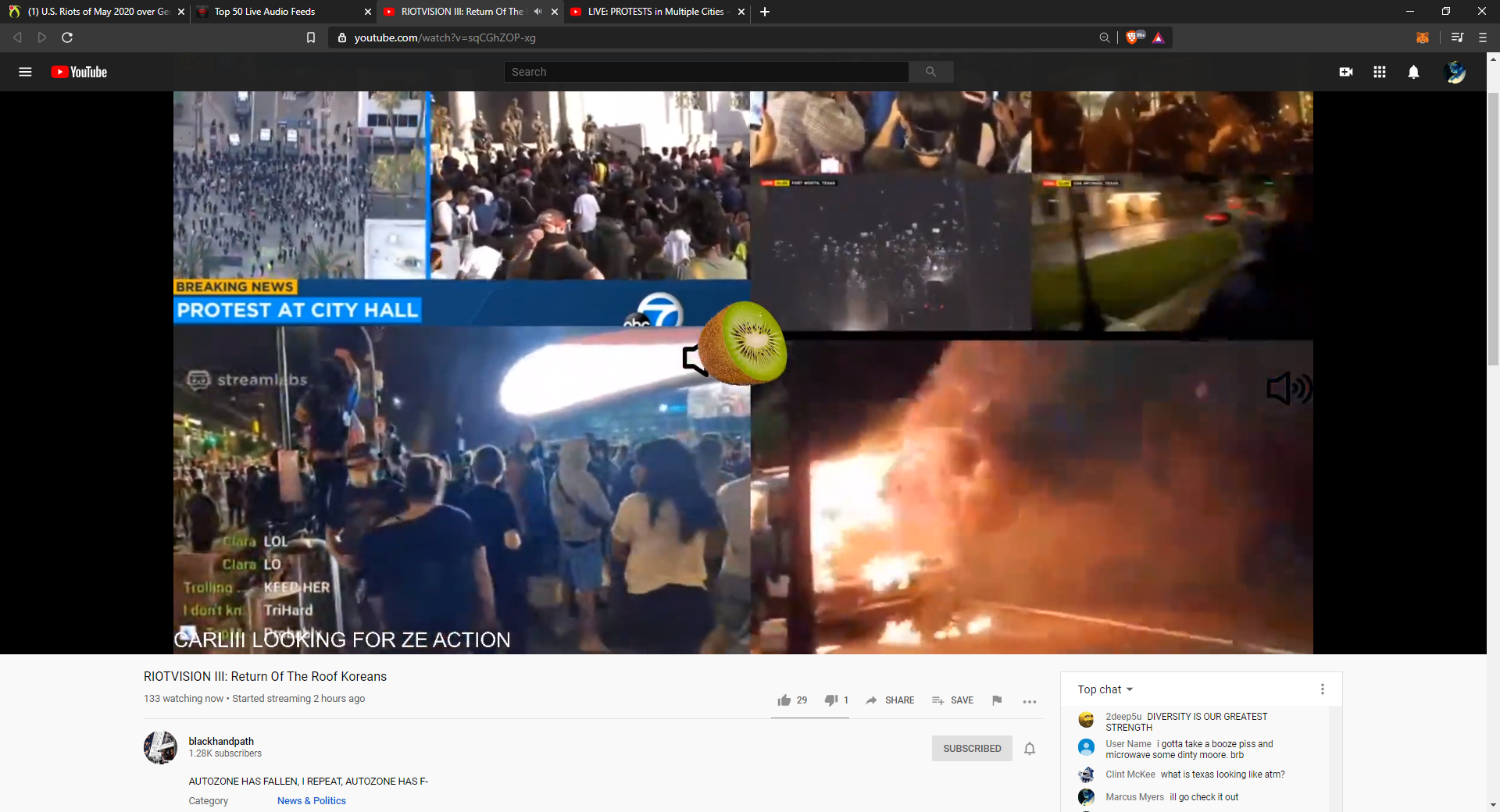
Task: Open the News & Politics category link
Action: click(312, 801)
